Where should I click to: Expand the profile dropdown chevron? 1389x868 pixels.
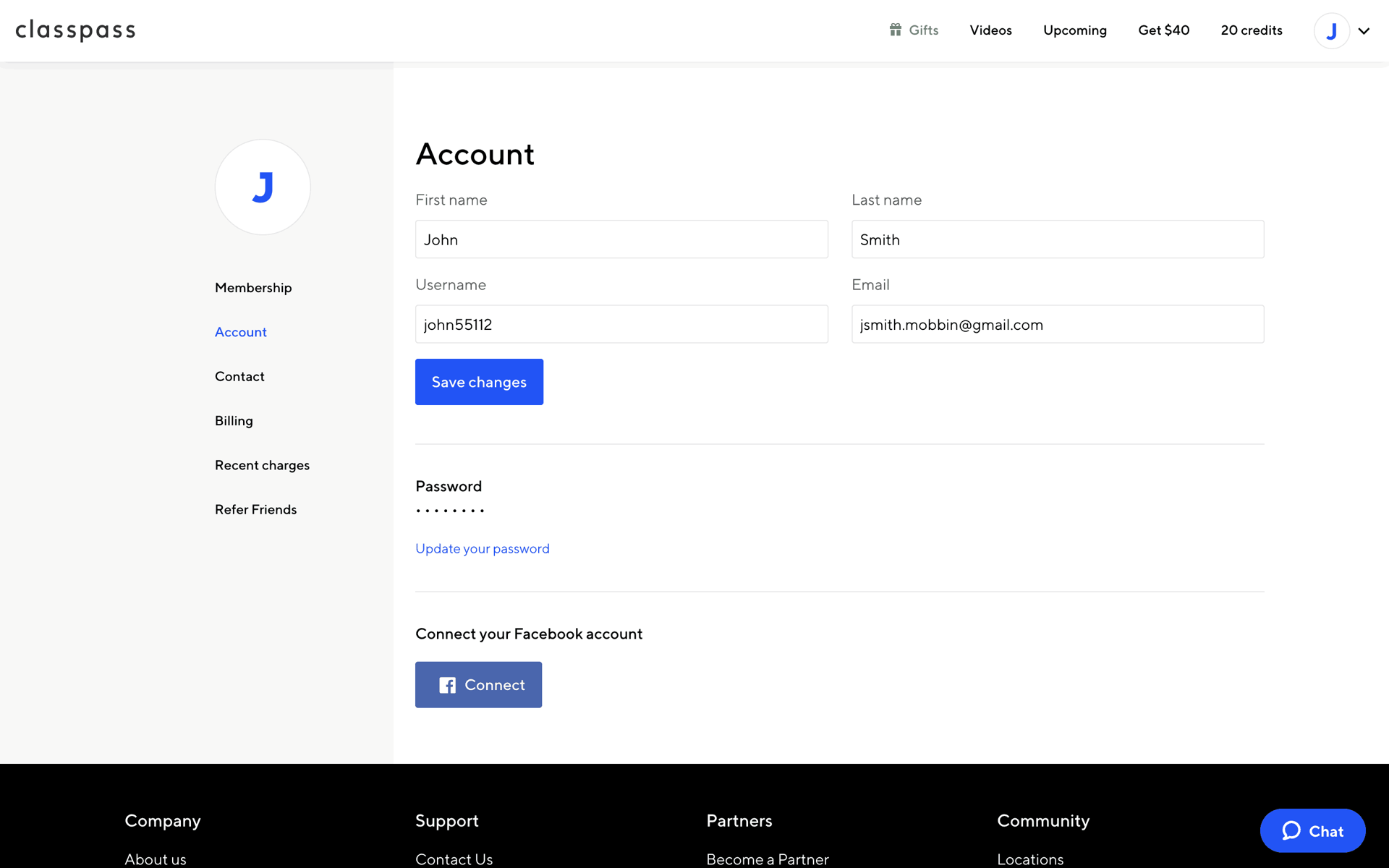click(1364, 30)
